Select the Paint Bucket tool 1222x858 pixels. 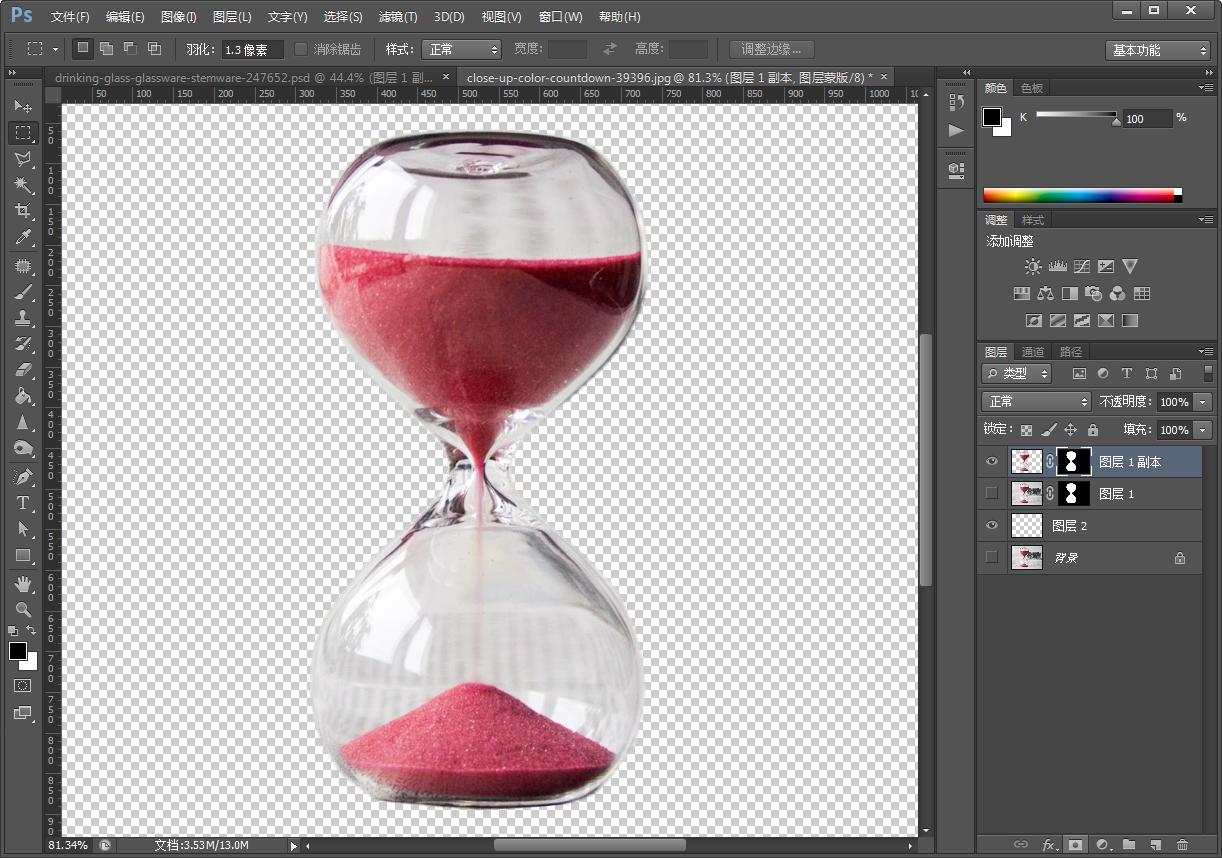(x=23, y=396)
